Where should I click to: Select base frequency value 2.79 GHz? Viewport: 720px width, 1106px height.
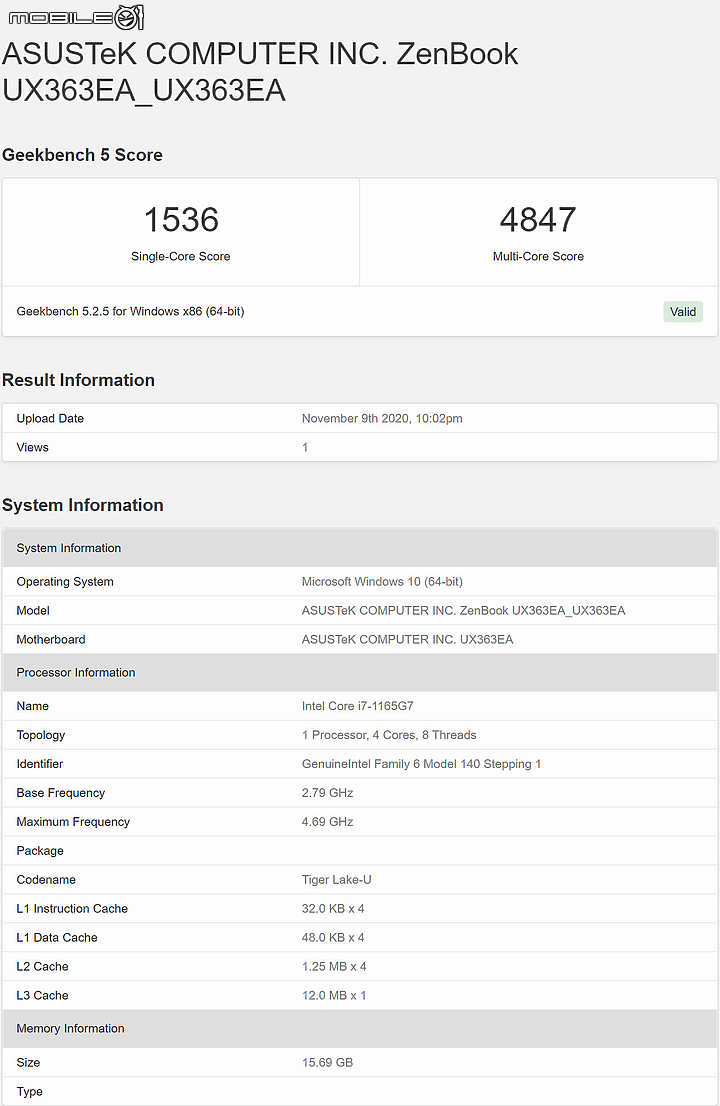(x=327, y=793)
